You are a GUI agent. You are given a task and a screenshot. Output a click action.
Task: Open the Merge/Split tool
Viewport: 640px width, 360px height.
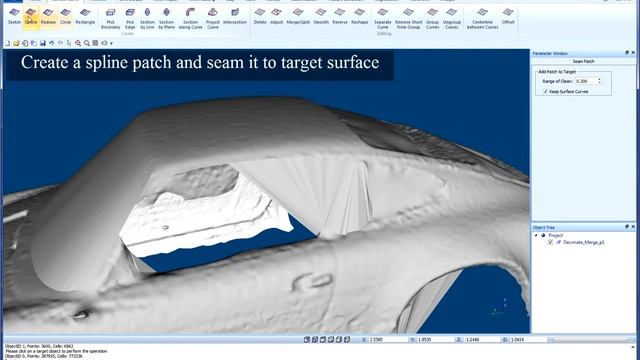pos(298,17)
